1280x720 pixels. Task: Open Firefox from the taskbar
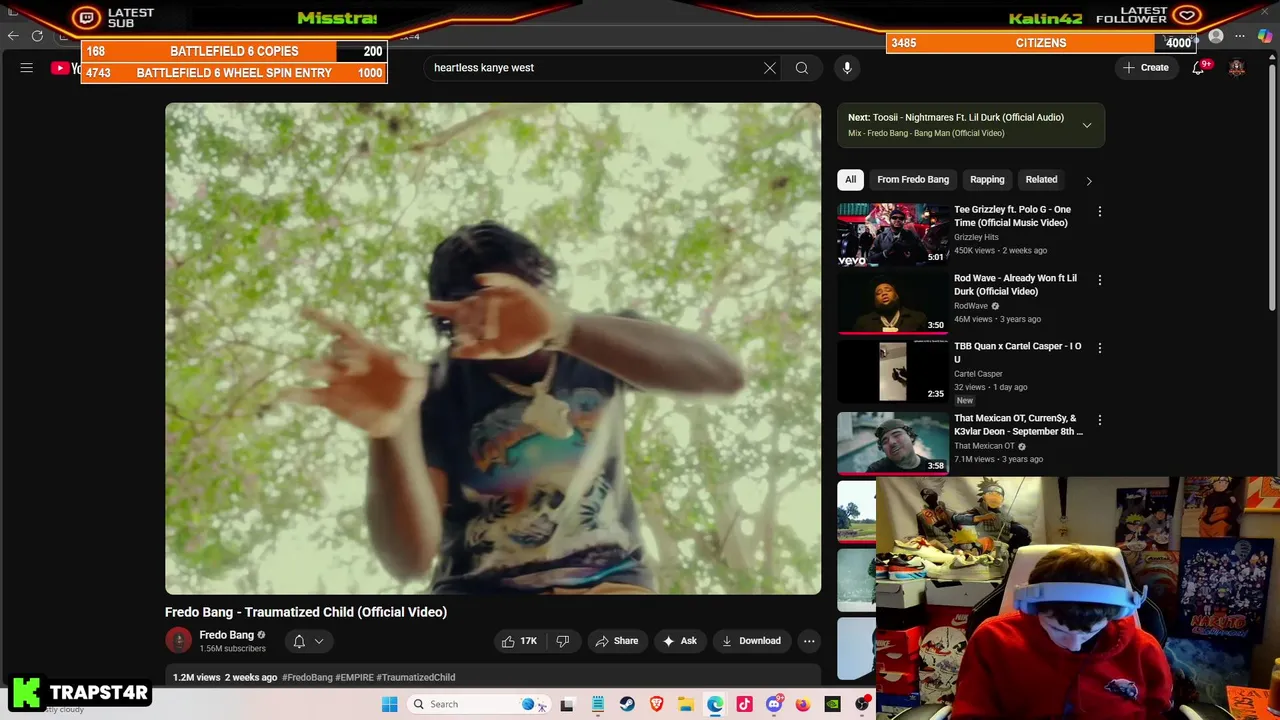tap(803, 704)
